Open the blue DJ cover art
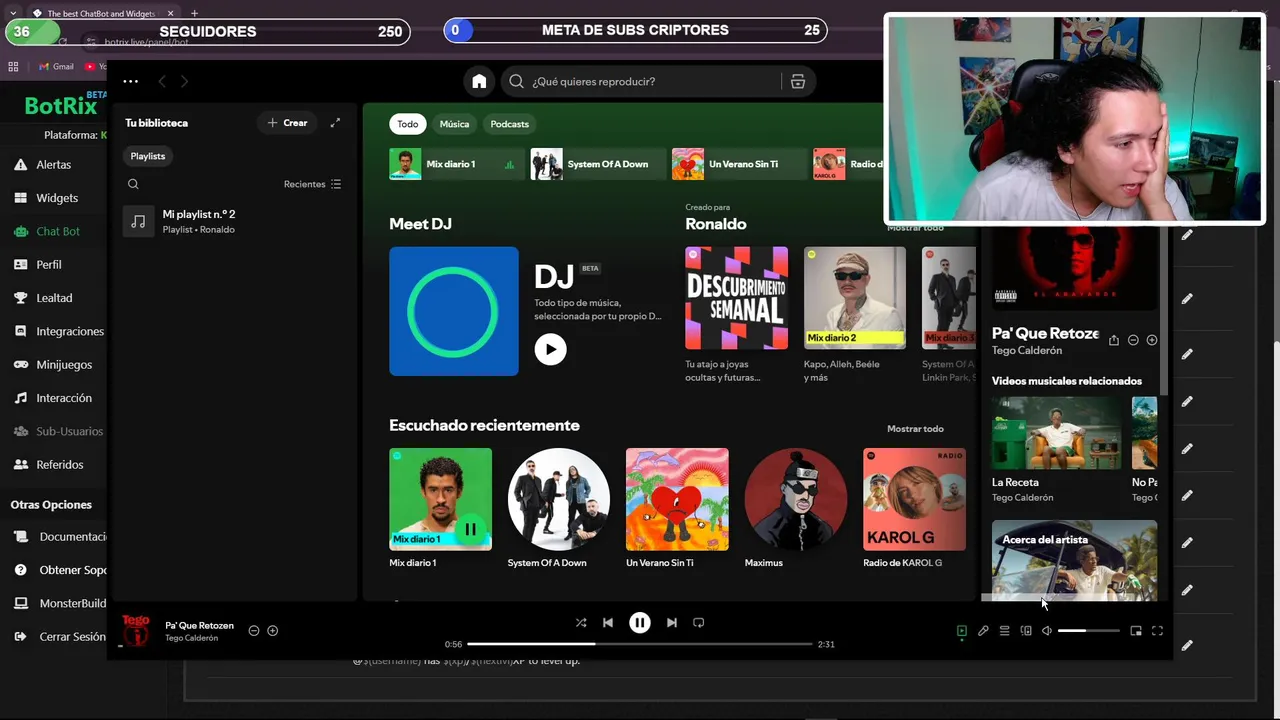The width and height of the screenshot is (1280, 720). tap(454, 311)
